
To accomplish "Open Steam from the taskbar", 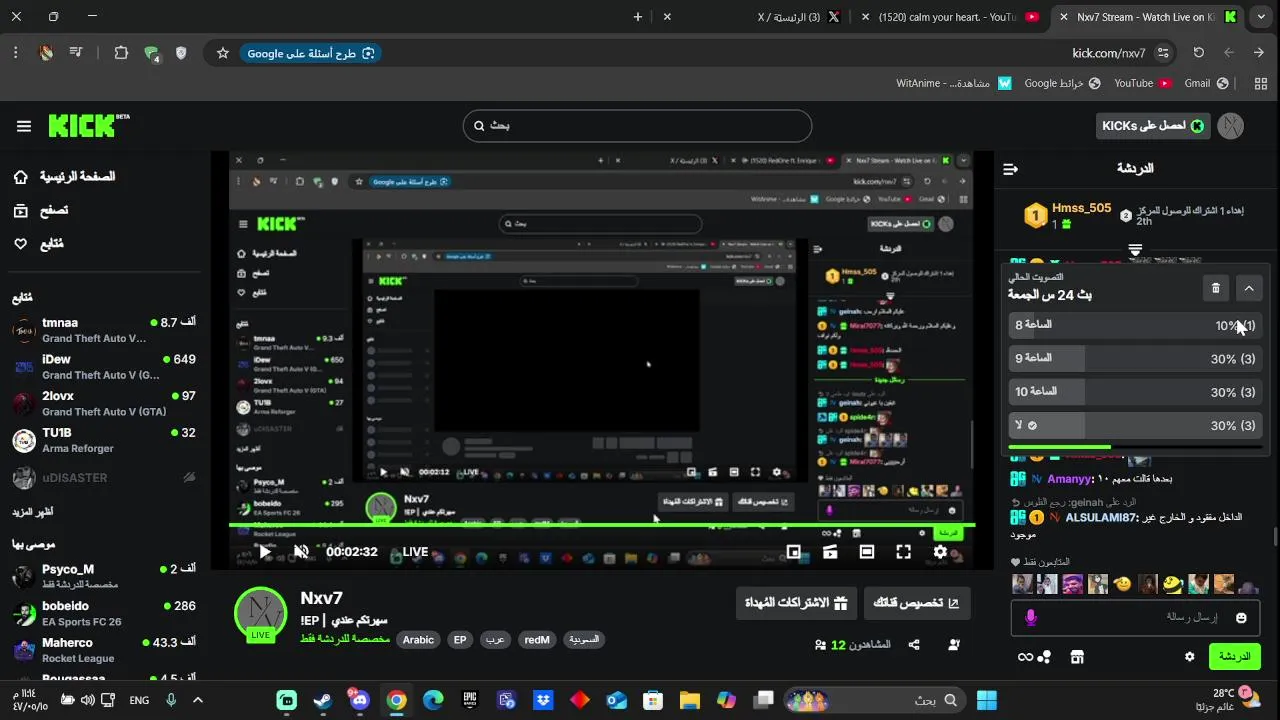I will click(323, 700).
